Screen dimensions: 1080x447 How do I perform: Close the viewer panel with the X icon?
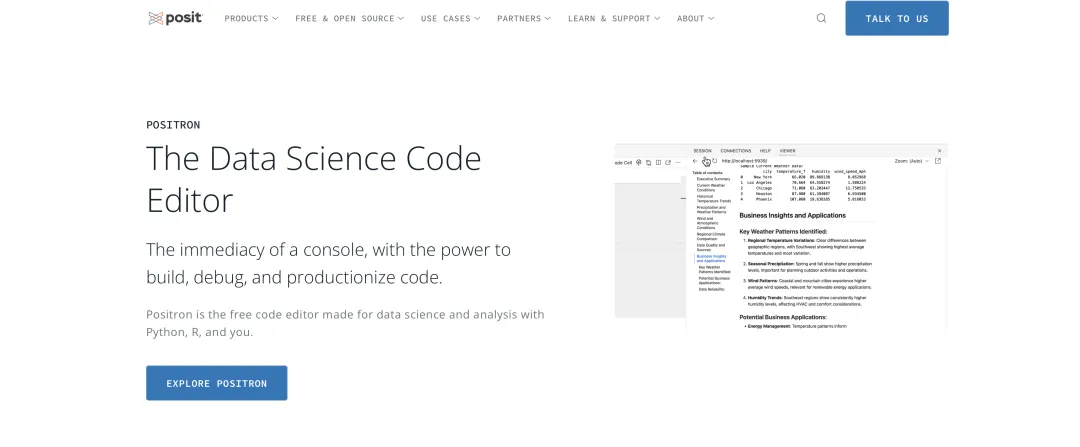[x=939, y=151]
